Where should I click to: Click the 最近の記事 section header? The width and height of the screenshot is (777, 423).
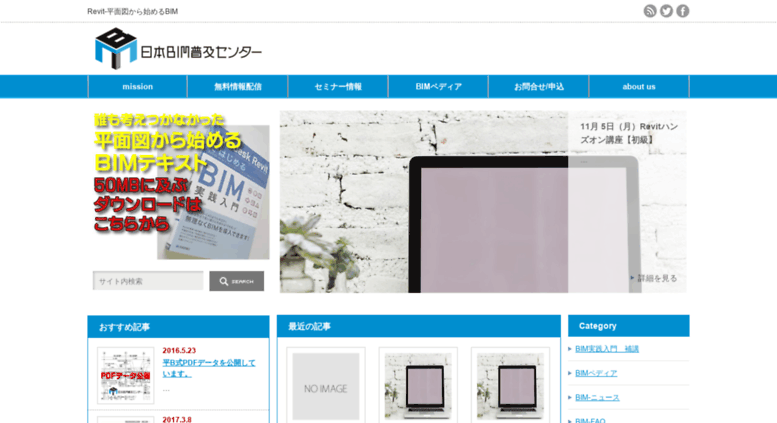419,326
